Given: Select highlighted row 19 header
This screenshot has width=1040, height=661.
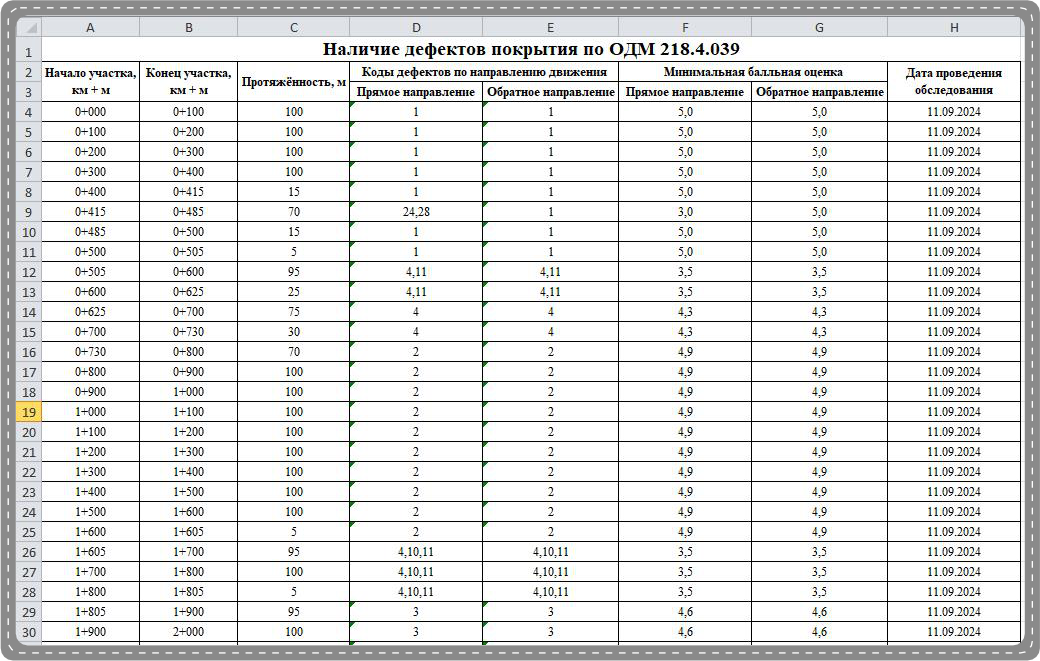Looking at the screenshot, I should [29, 412].
